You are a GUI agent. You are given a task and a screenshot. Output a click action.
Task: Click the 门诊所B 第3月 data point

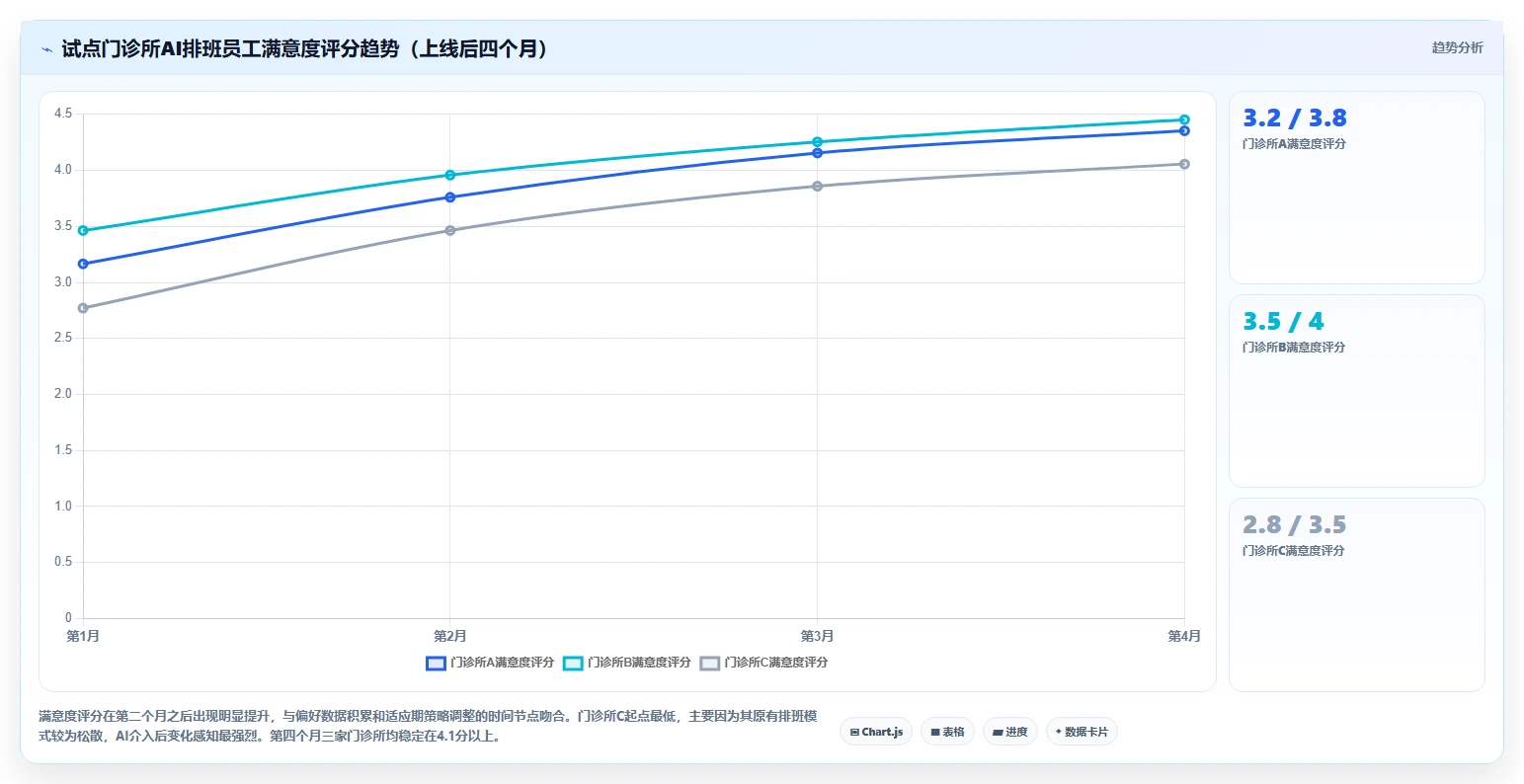click(817, 142)
